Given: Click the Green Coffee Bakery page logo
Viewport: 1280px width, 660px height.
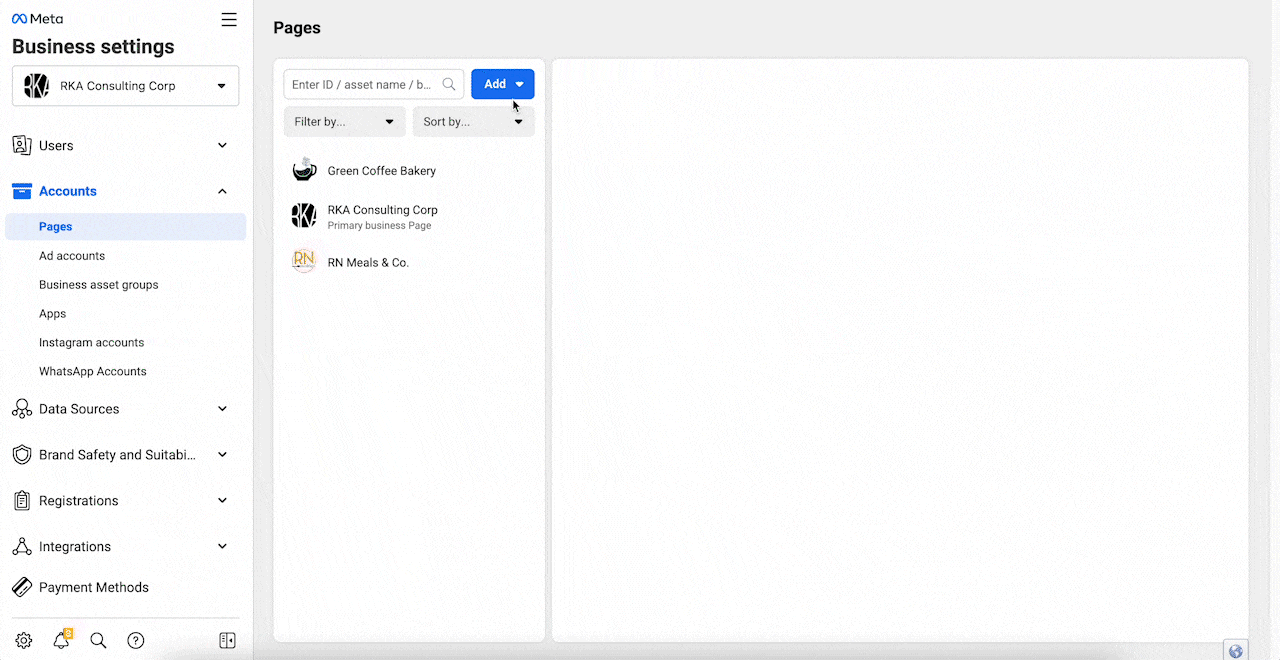Looking at the screenshot, I should (x=304, y=170).
